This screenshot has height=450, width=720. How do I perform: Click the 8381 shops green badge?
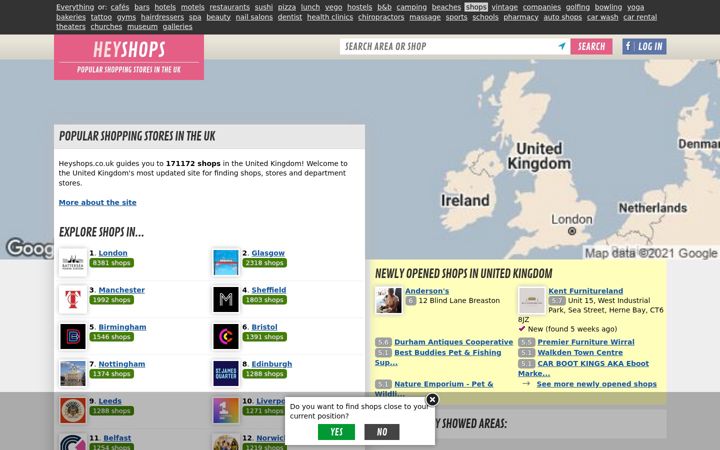(x=112, y=263)
